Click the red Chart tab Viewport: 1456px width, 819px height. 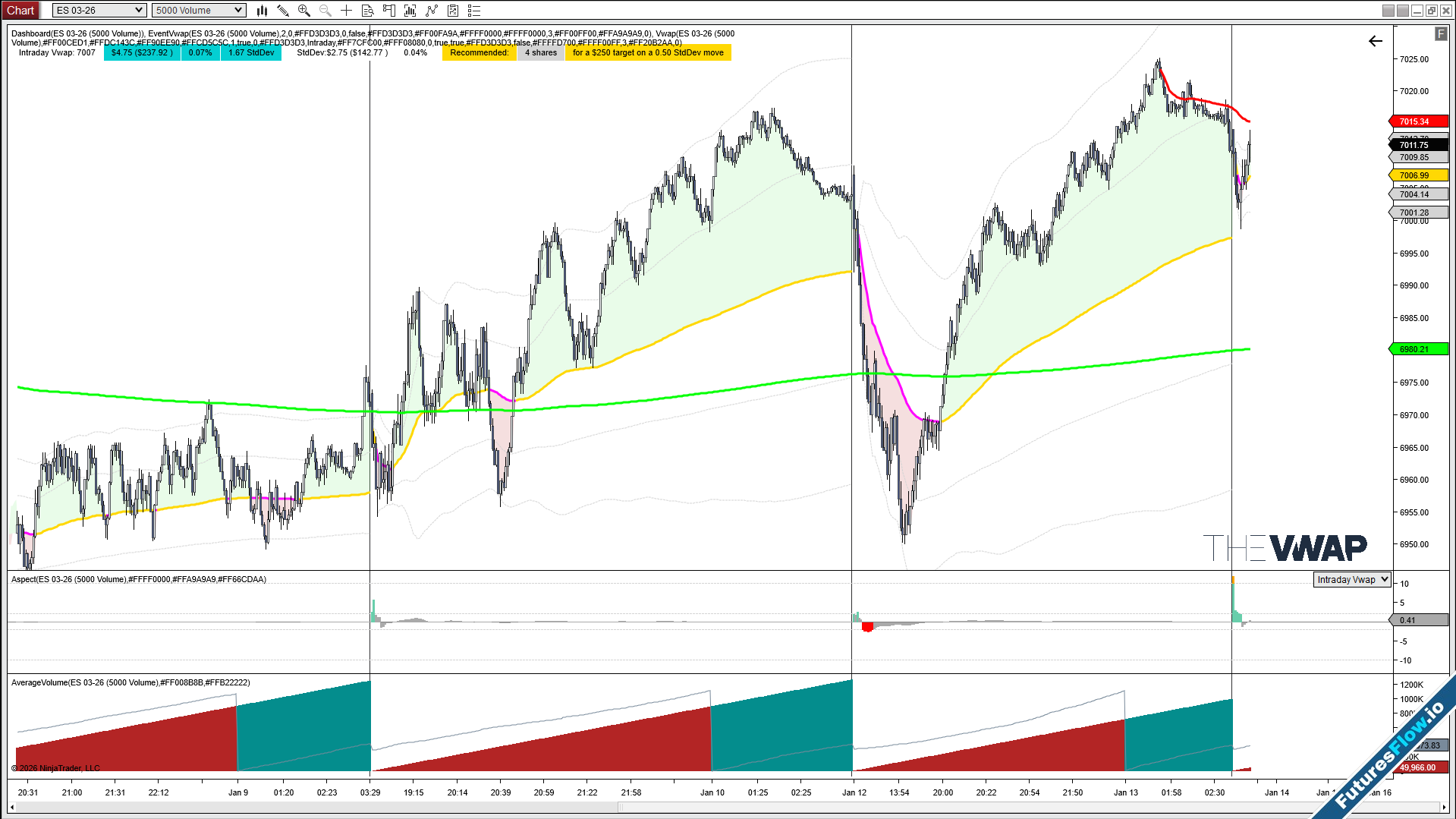point(20,11)
